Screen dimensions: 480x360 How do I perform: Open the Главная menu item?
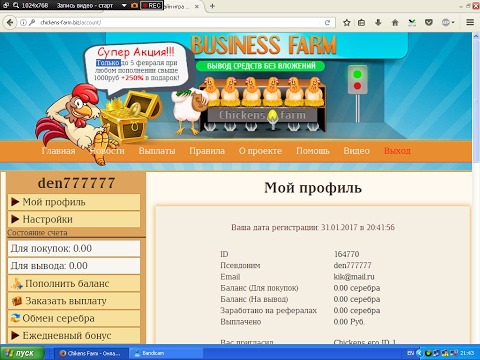(59, 151)
